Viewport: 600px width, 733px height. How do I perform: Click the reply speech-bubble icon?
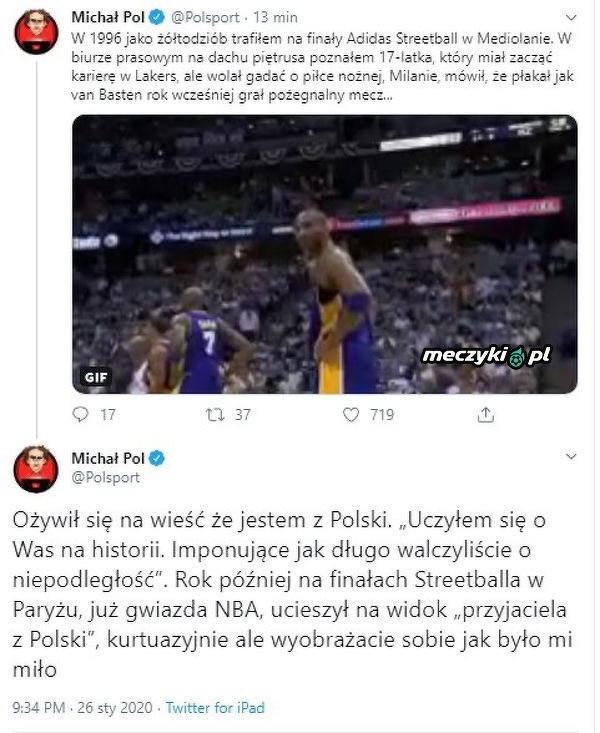click(x=81, y=414)
